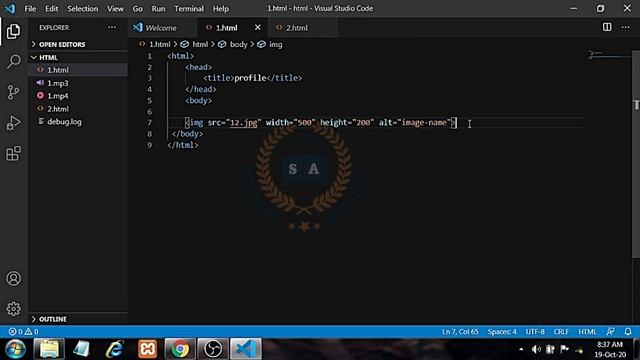
Task: Switch to the Welcome tab
Action: 162,27
